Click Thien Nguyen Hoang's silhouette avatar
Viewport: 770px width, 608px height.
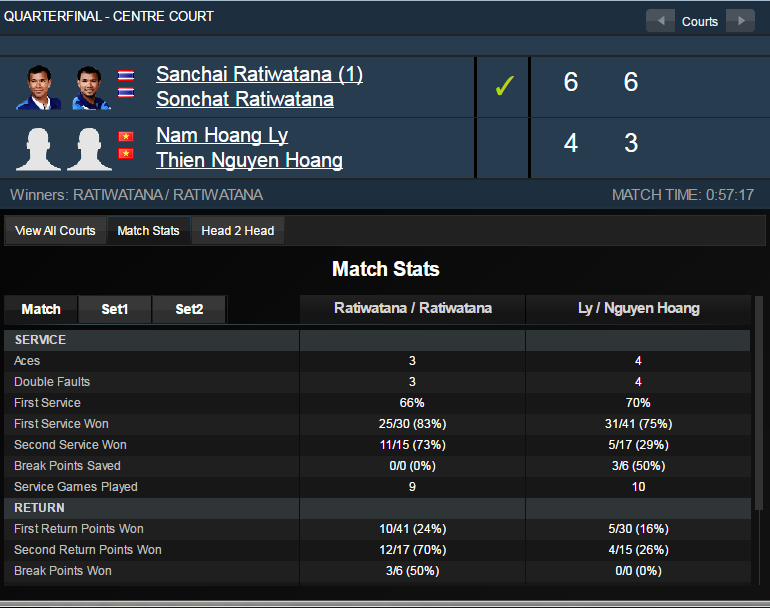click(x=91, y=148)
